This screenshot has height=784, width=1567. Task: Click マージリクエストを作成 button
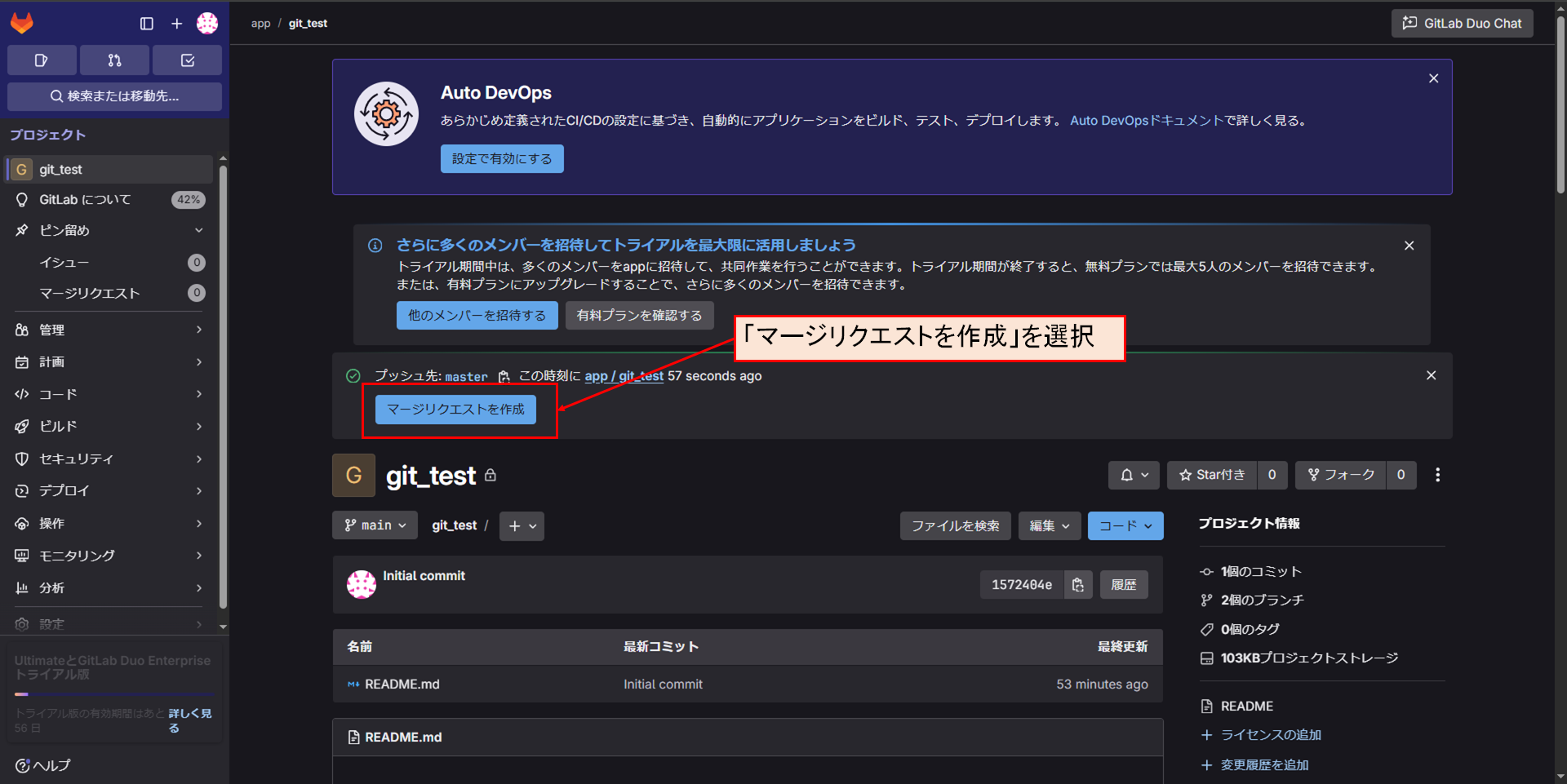(455, 410)
